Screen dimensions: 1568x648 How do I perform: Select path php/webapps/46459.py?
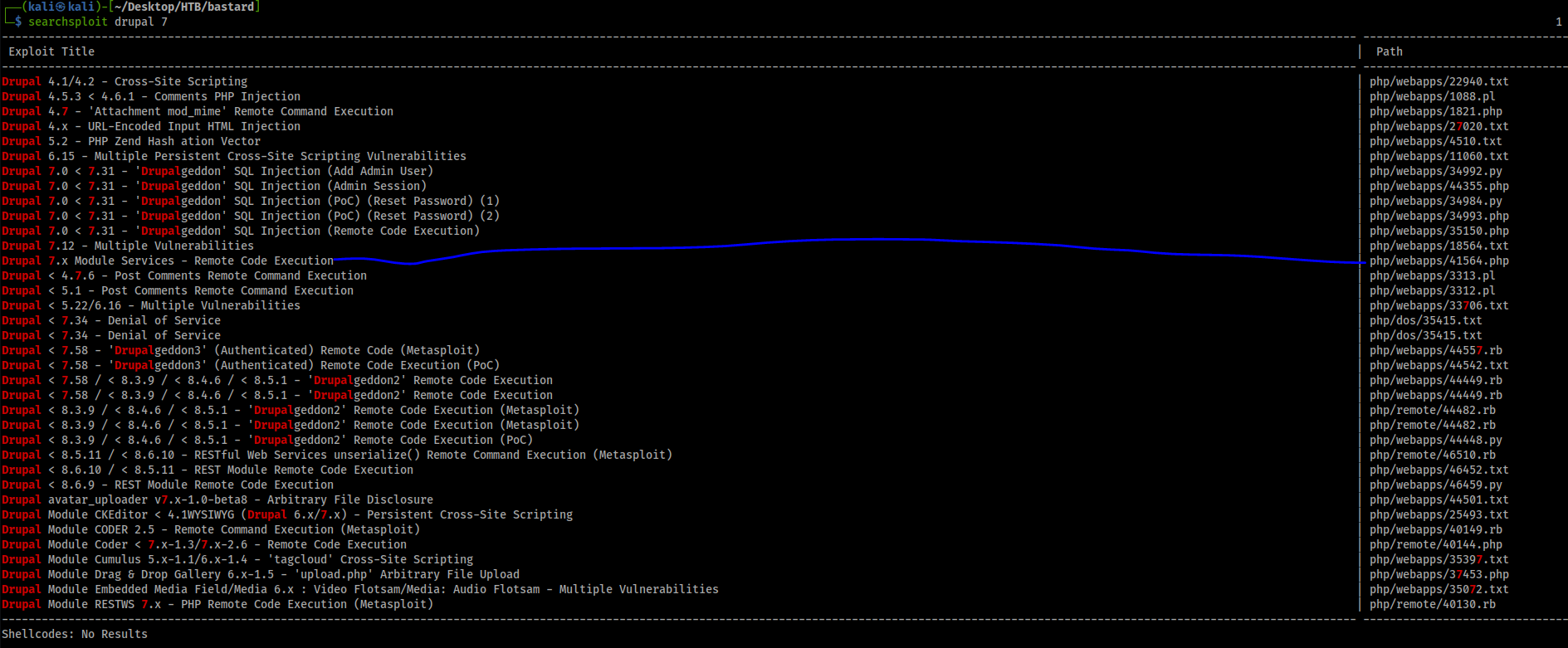pos(1436,485)
